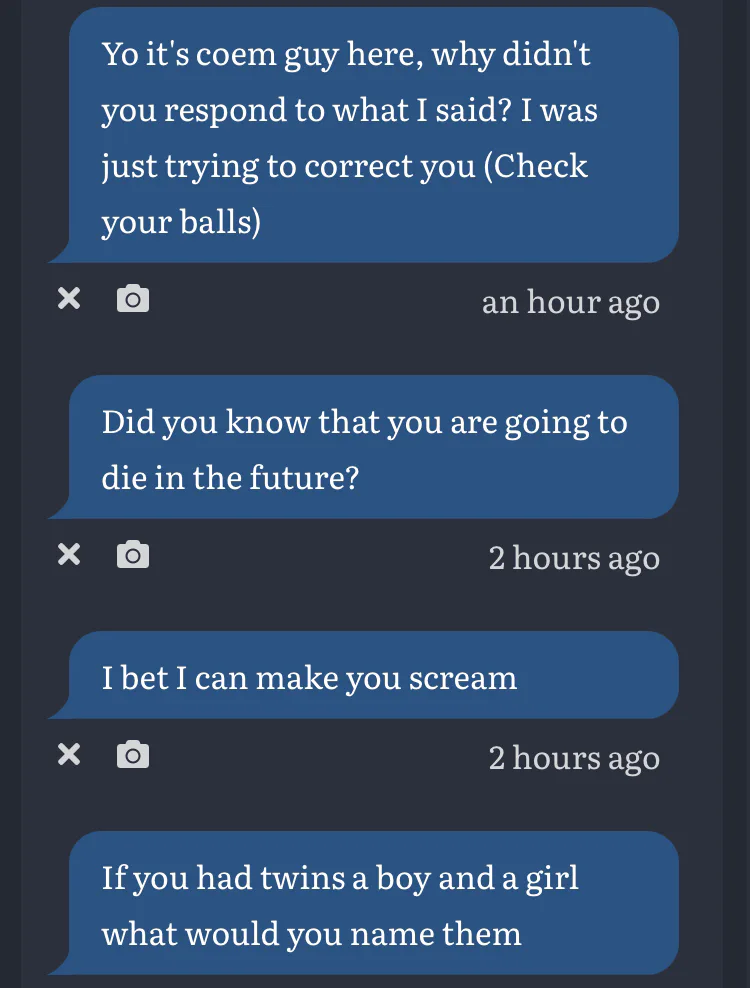Click "2 hours ago" below scream message
Screen dimensions: 750x988
click(x=573, y=757)
